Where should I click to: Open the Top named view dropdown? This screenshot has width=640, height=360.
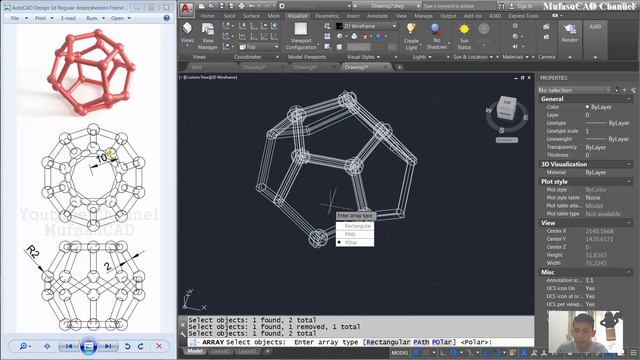(259, 47)
